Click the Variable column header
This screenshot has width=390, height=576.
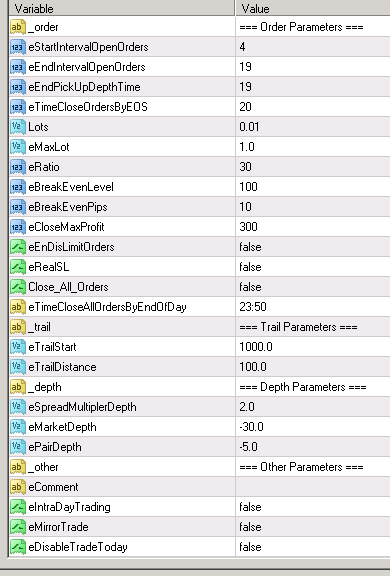point(122,8)
